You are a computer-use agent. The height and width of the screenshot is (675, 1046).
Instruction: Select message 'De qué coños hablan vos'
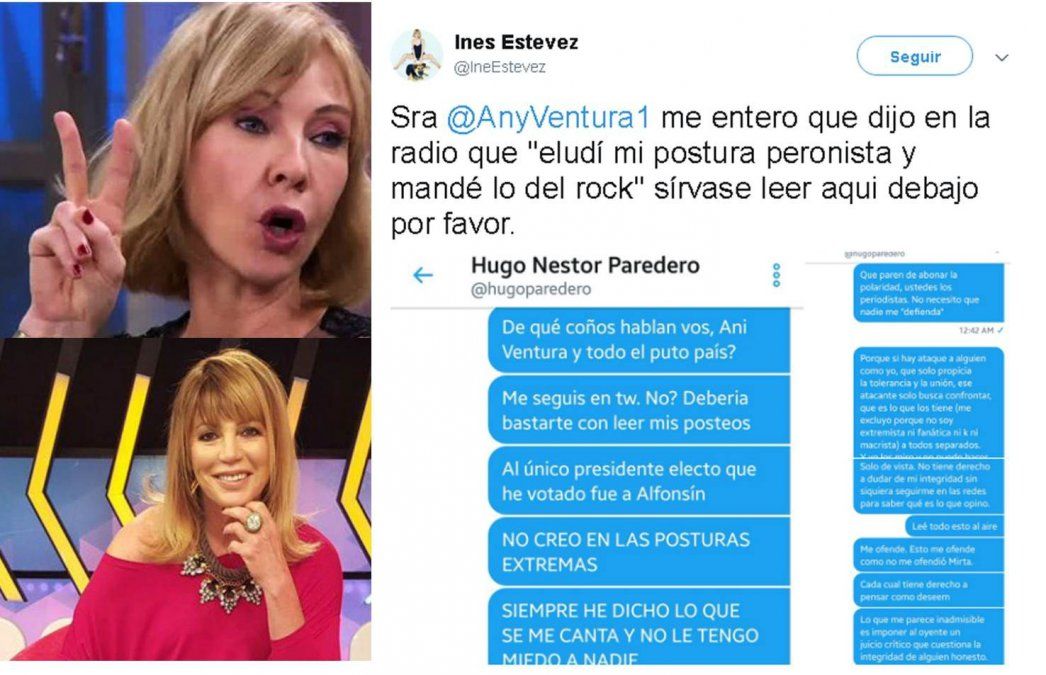tap(639, 340)
